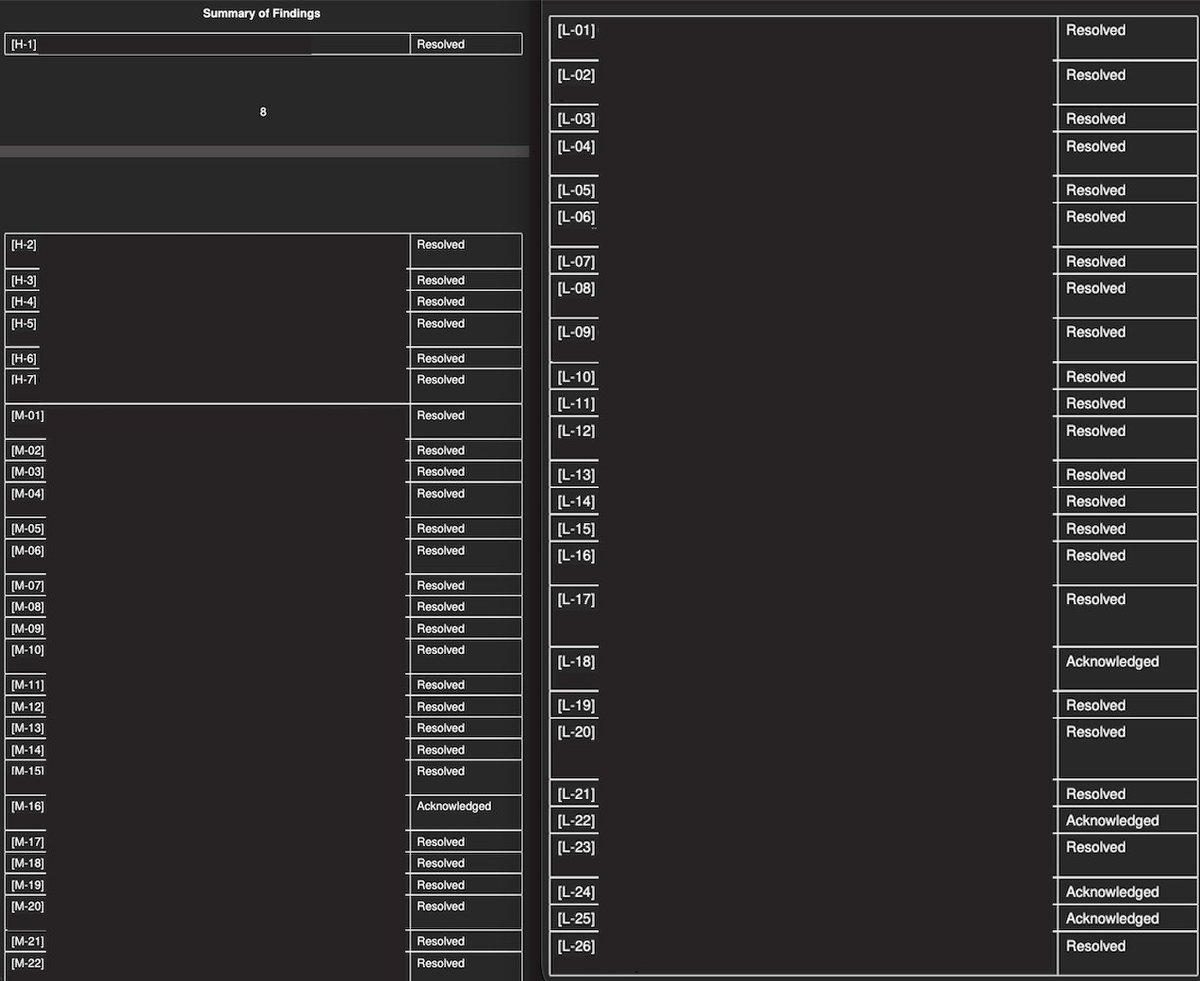
Task: Select the [L-11] finding ID
Action: click(576, 404)
